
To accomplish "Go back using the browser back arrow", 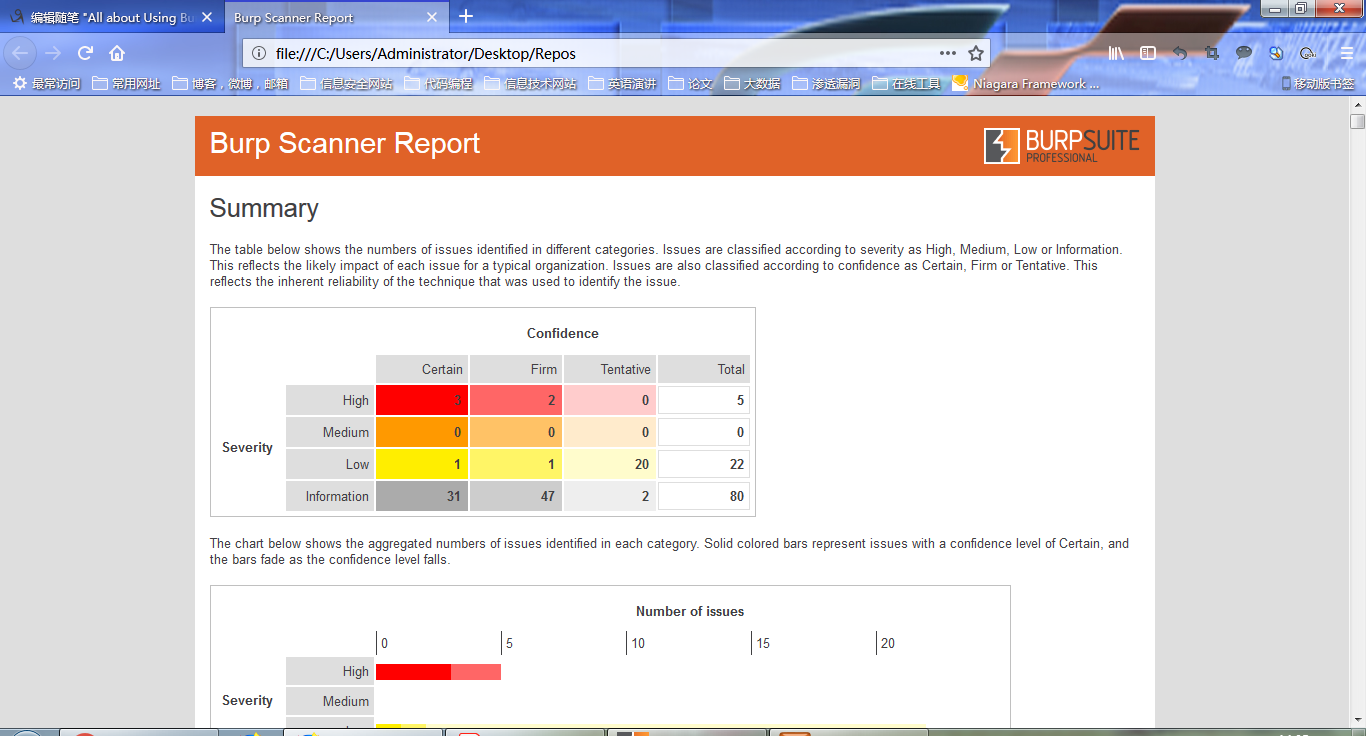I will tap(20, 53).
